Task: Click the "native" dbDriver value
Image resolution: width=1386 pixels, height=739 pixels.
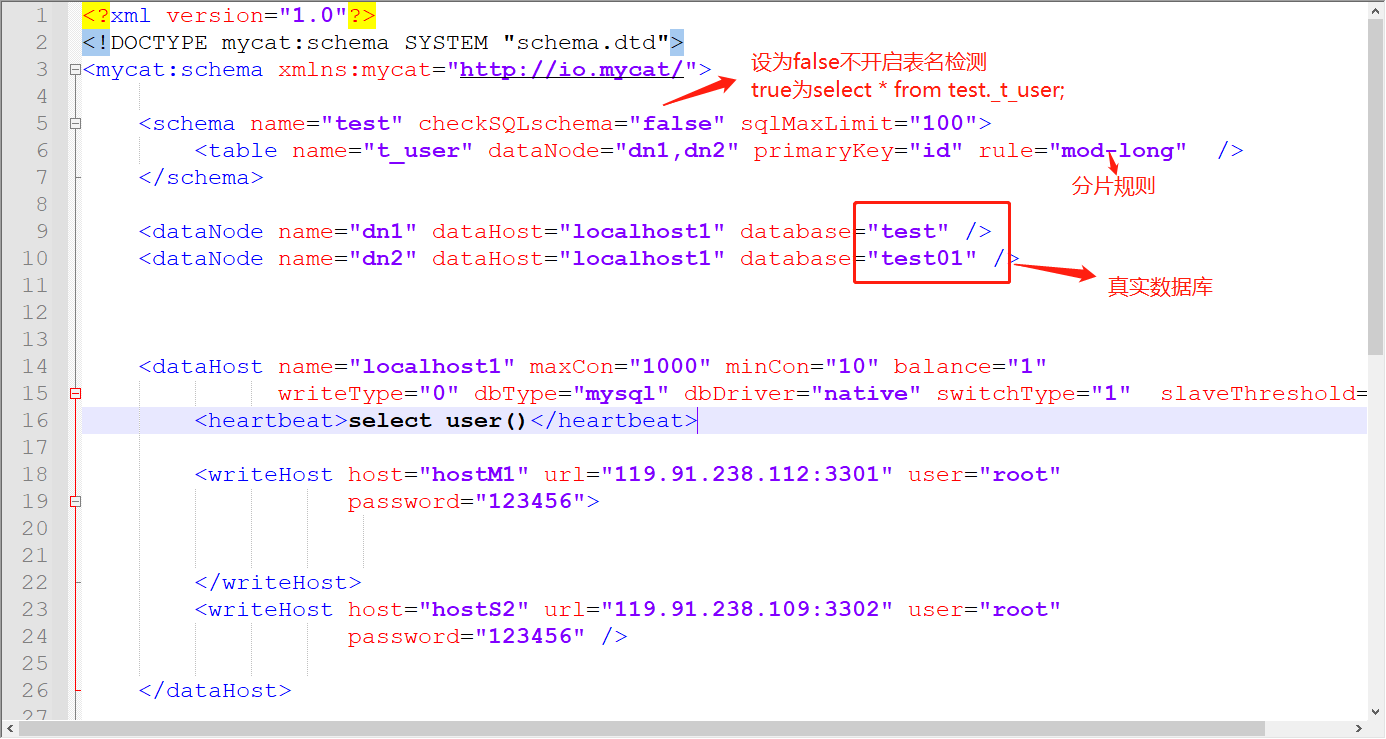Action: 865,394
